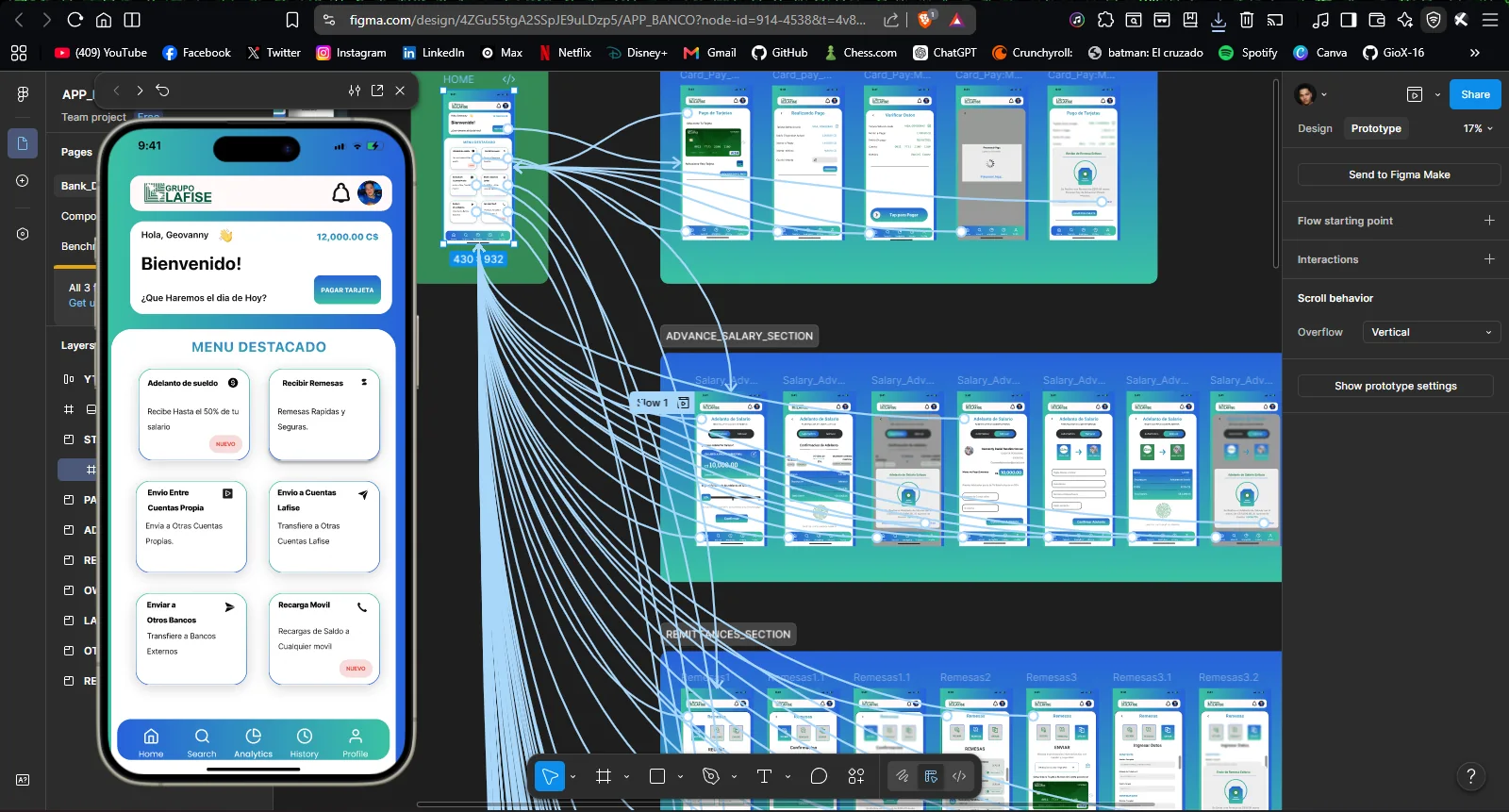Image resolution: width=1509 pixels, height=812 pixels.
Task: Open zoom level 17% dropdown
Action: pyautogui.click(x=1478, y=128)
